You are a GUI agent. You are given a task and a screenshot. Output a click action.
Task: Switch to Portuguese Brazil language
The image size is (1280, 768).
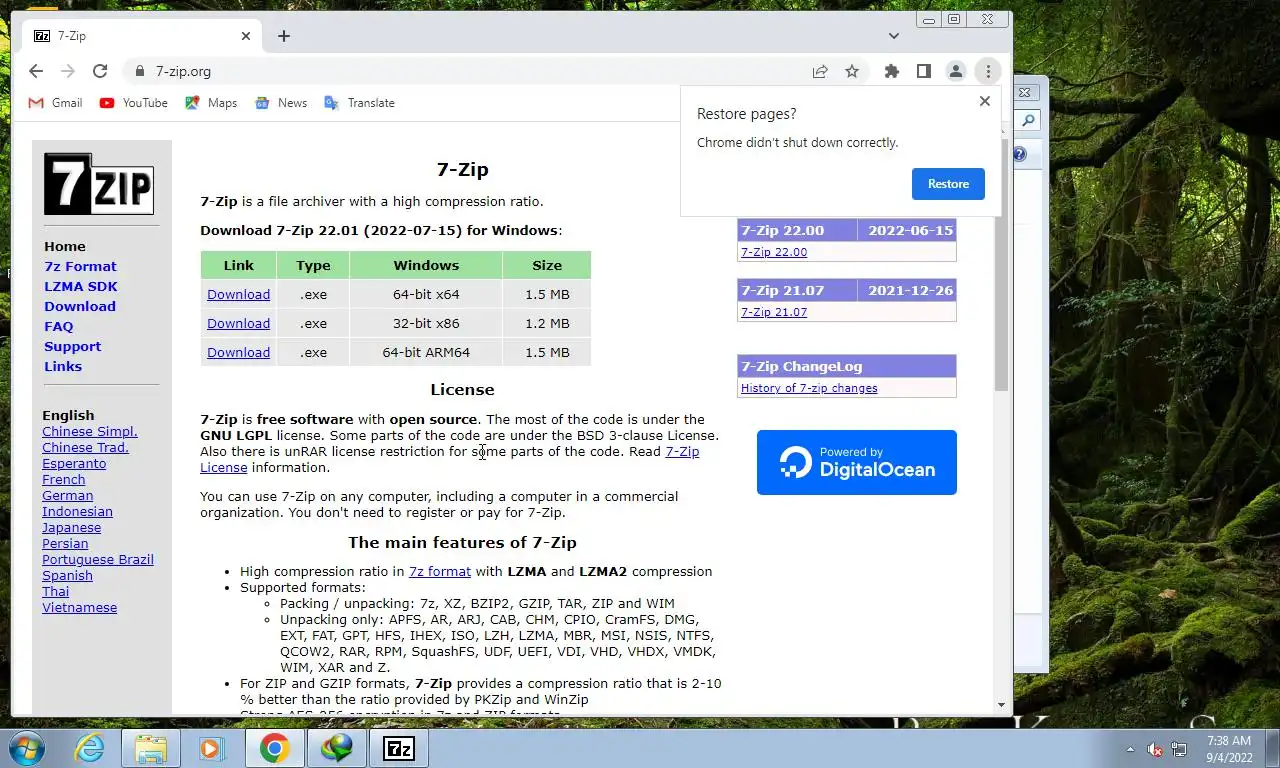[x=98, y=559]
